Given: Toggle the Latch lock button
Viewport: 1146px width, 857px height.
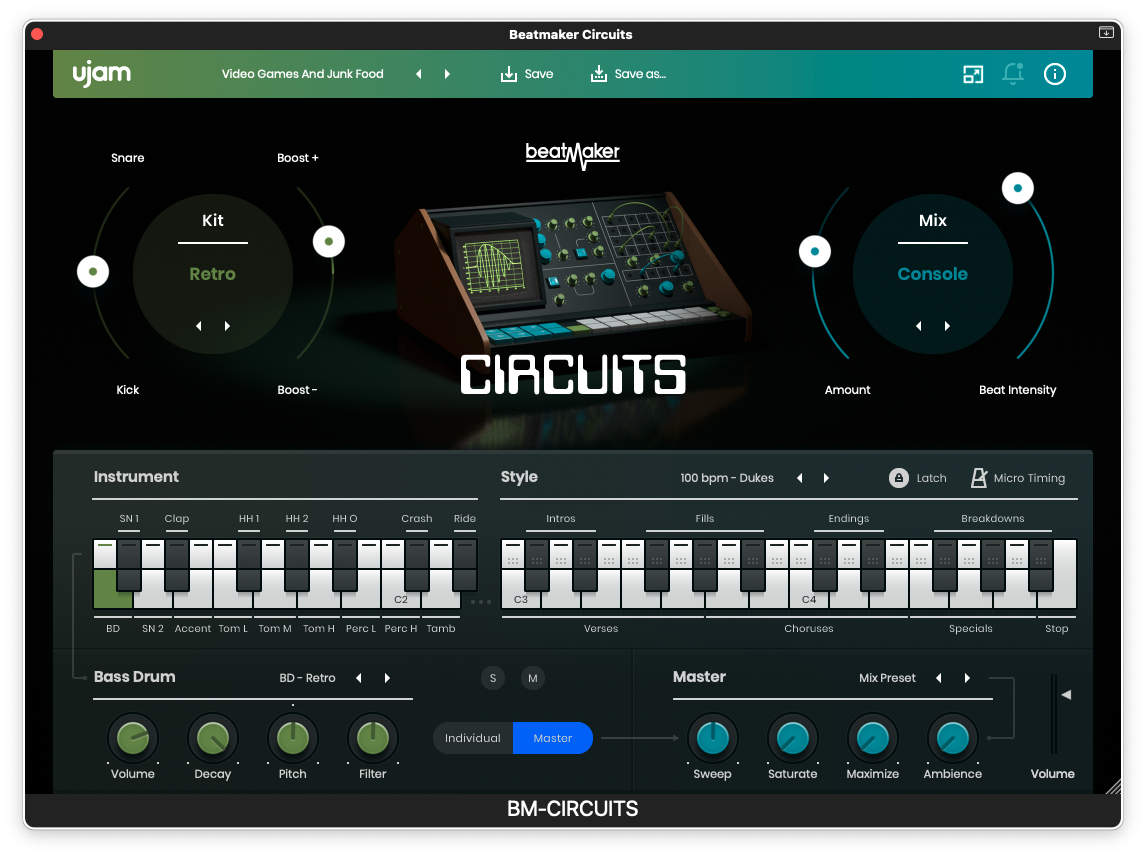Looking at the screenshot, I should [x=899, y=478].
